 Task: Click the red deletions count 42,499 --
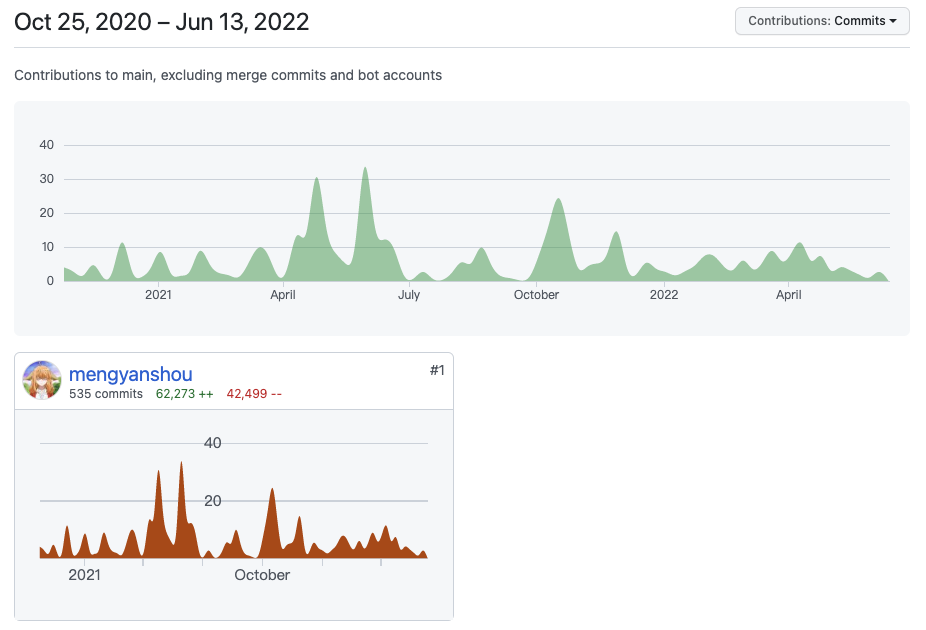(x=253, y=394)
